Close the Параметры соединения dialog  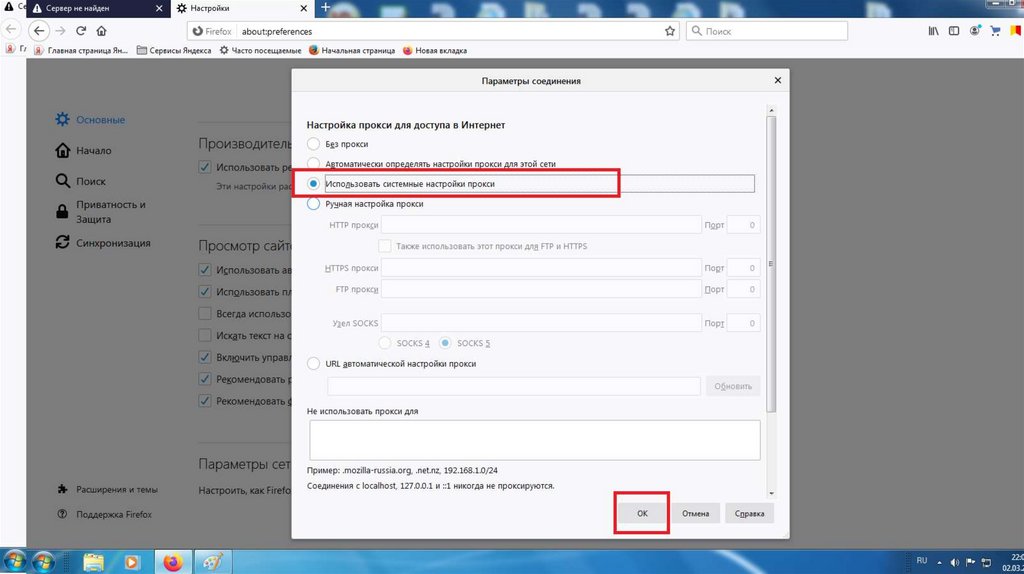pos(777,80)
